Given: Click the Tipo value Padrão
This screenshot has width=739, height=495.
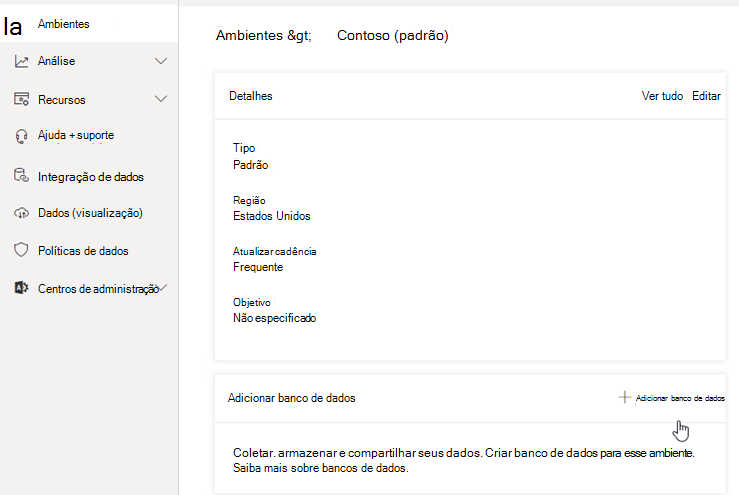Looking at the screenshot, I should pos(251,165).
